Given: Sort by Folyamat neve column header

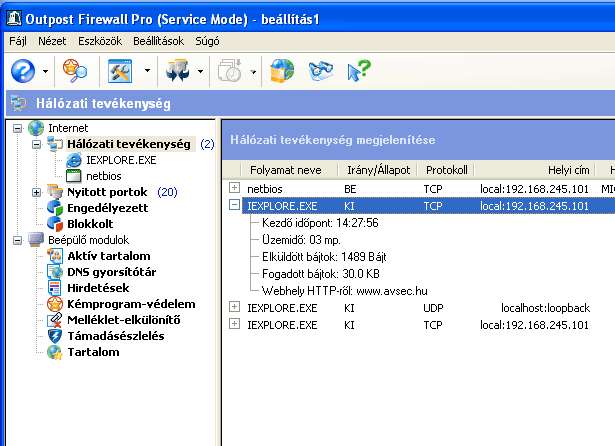Looking at the screenshot, I should click(289, 170).
